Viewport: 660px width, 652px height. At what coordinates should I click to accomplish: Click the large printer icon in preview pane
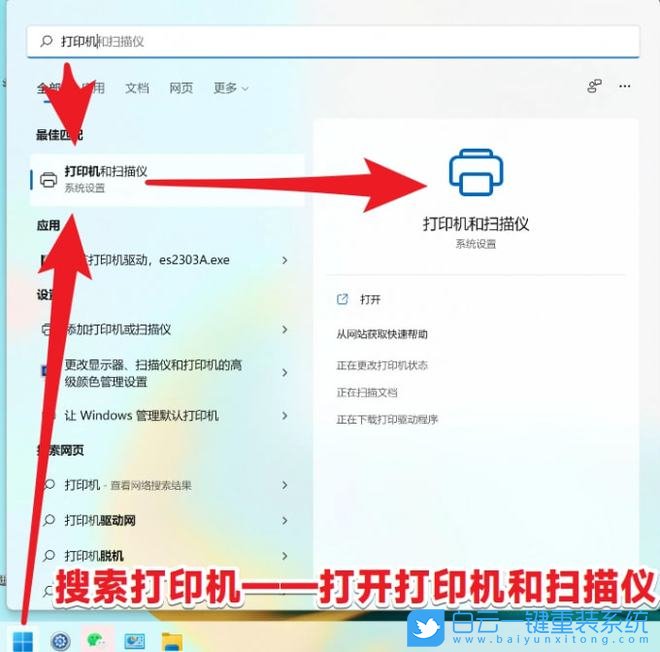pos(476,172)
